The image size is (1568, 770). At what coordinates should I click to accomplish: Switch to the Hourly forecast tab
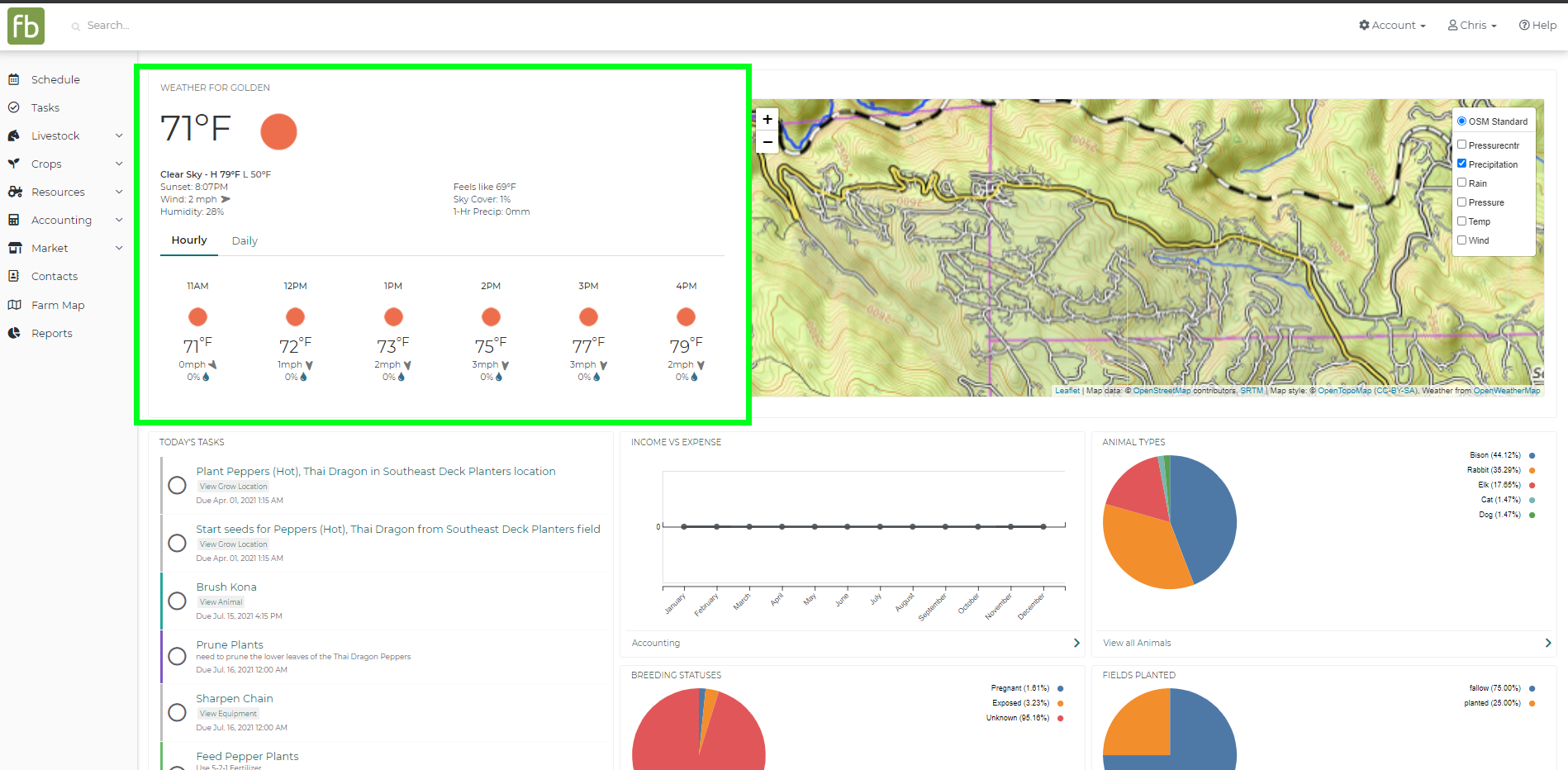point(189,240)
